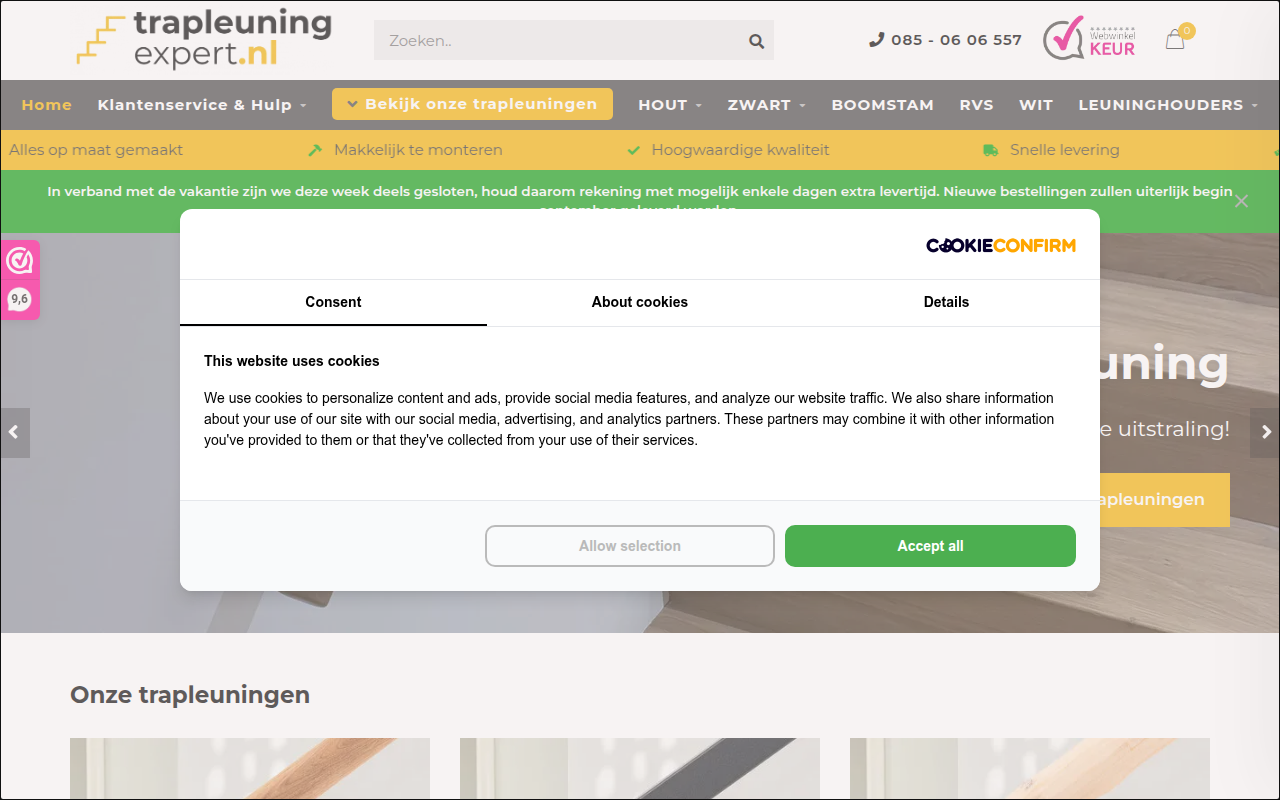Open the BOOMSTAM menu item
This screenshot has height=800, width=1280.
(882, 104)
